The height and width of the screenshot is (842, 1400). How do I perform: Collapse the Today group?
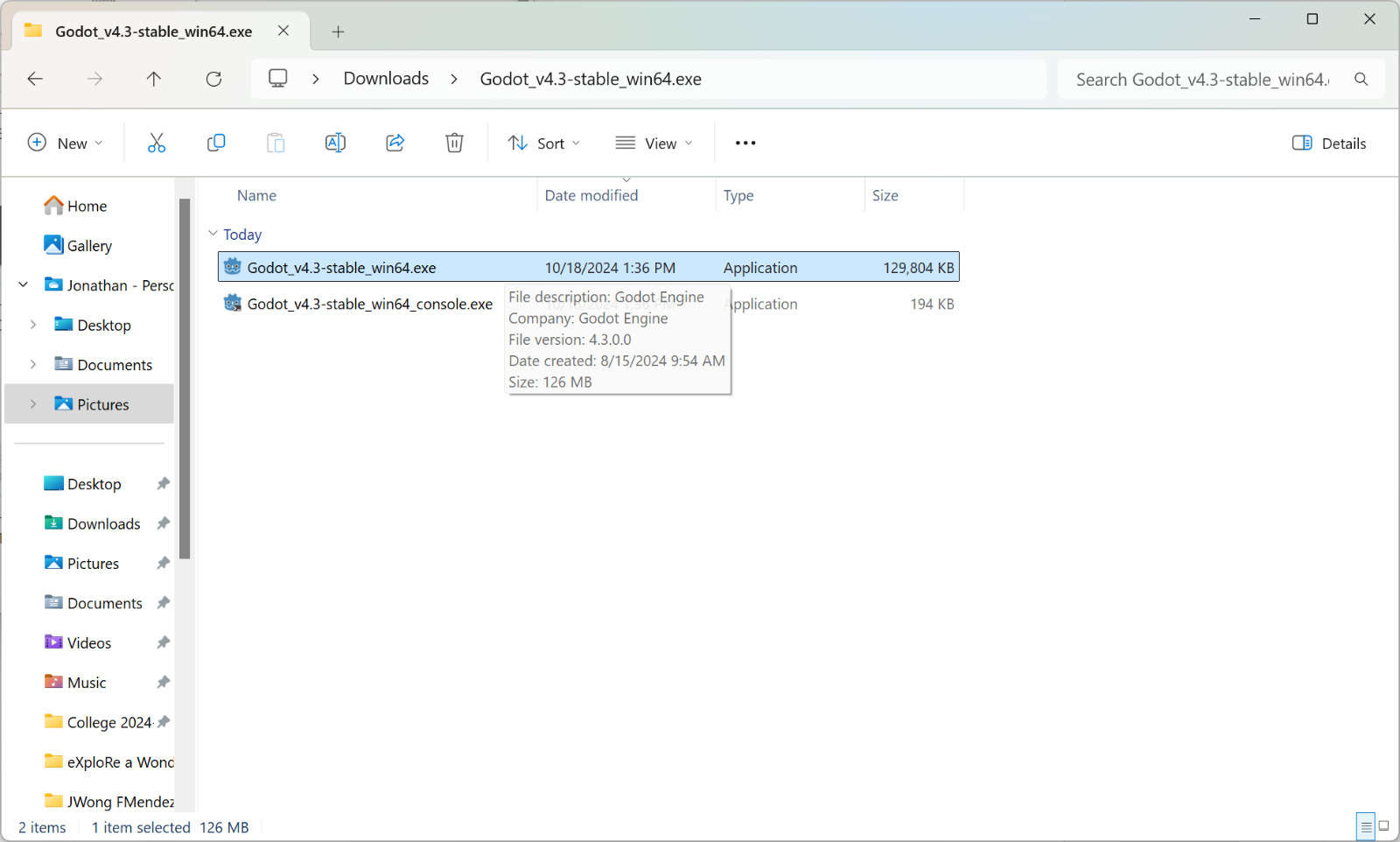213,234
